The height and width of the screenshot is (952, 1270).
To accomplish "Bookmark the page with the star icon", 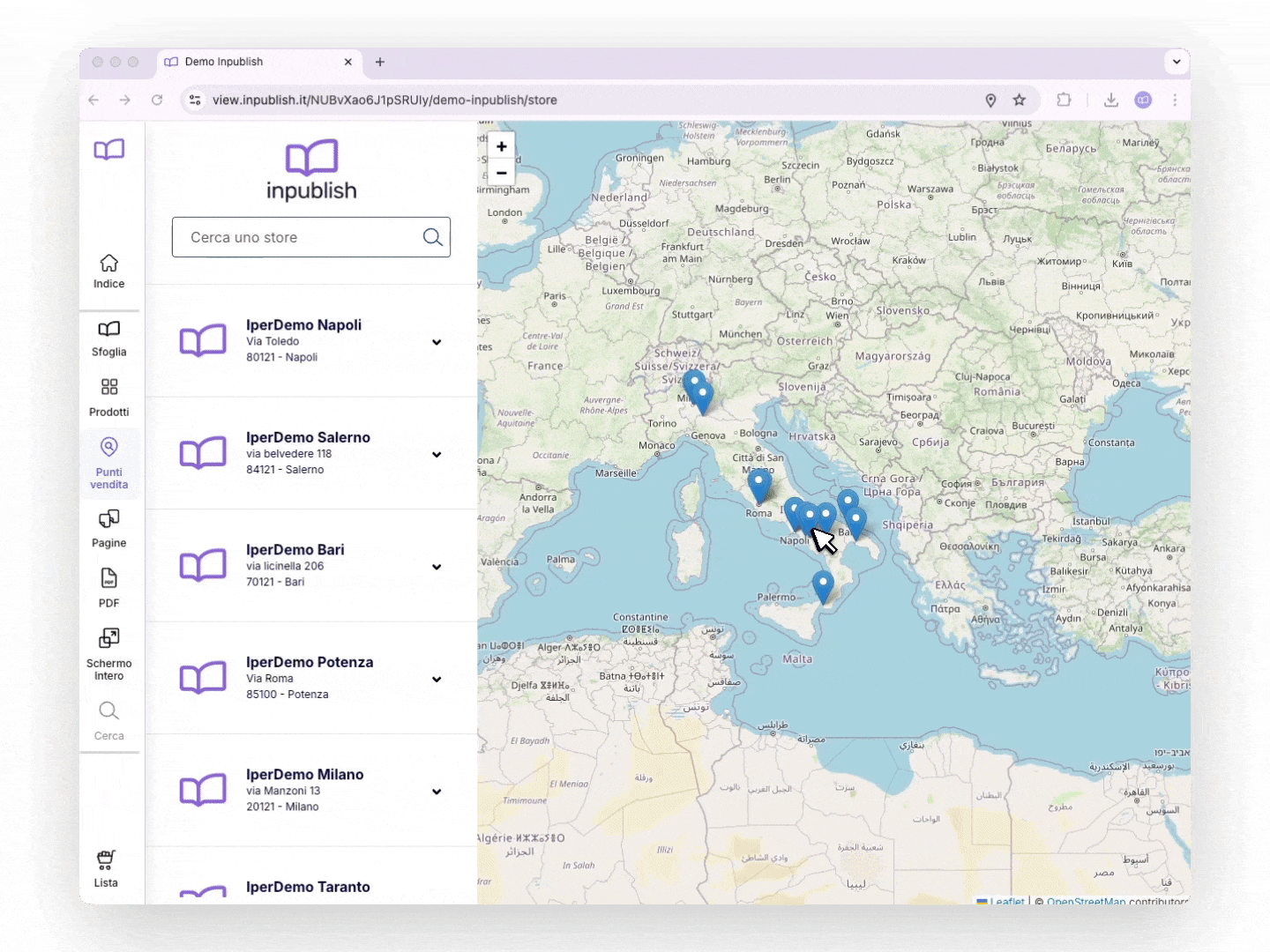I will [x=1020, y=100].
